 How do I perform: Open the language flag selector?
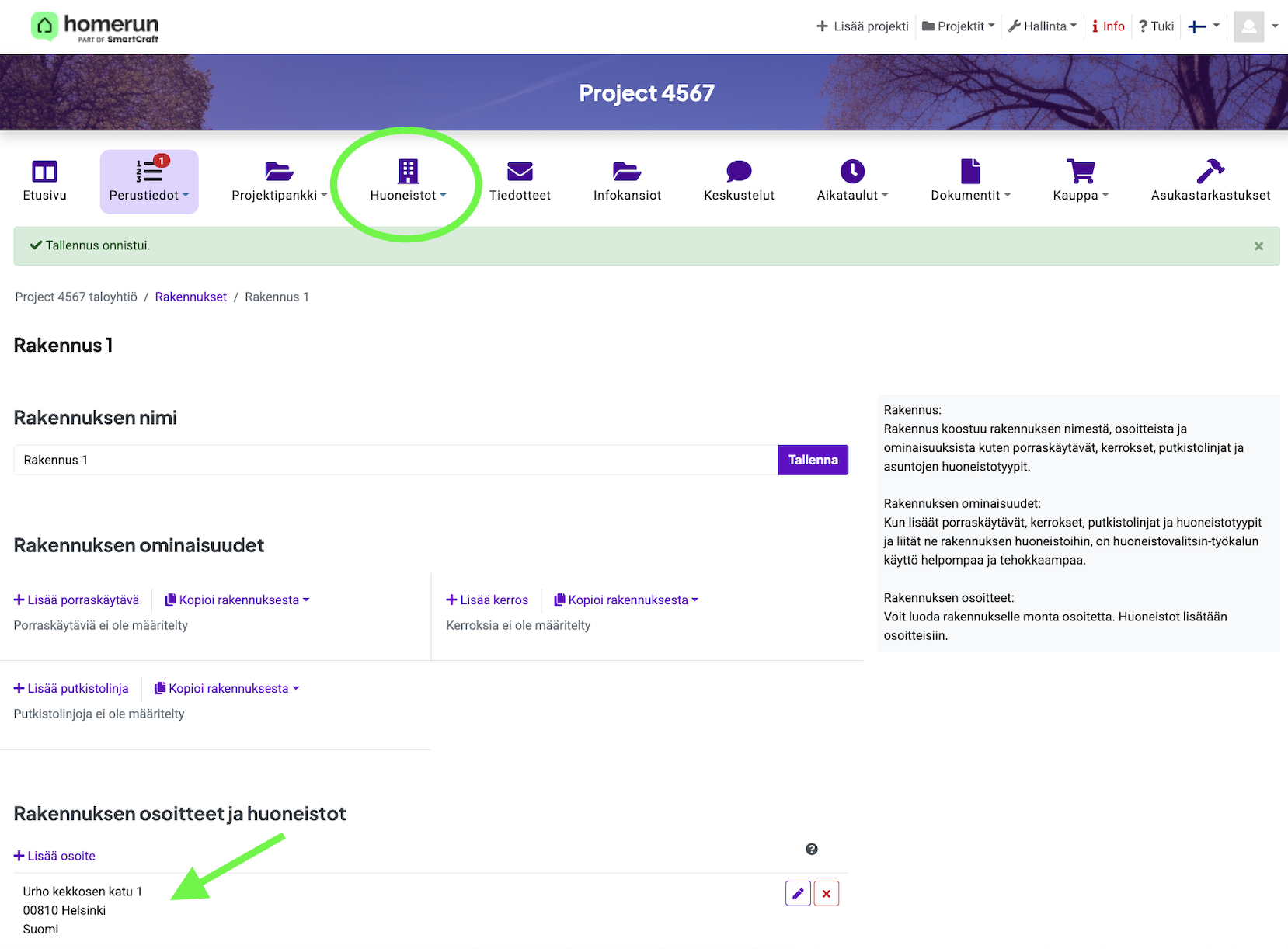point(1203,26)
